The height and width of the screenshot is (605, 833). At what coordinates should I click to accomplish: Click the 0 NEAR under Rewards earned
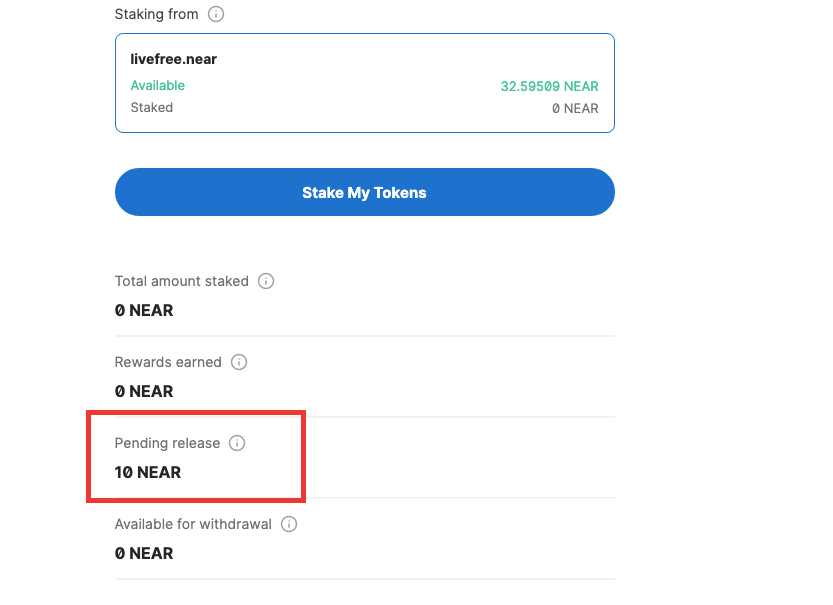(x=144, y=391)
